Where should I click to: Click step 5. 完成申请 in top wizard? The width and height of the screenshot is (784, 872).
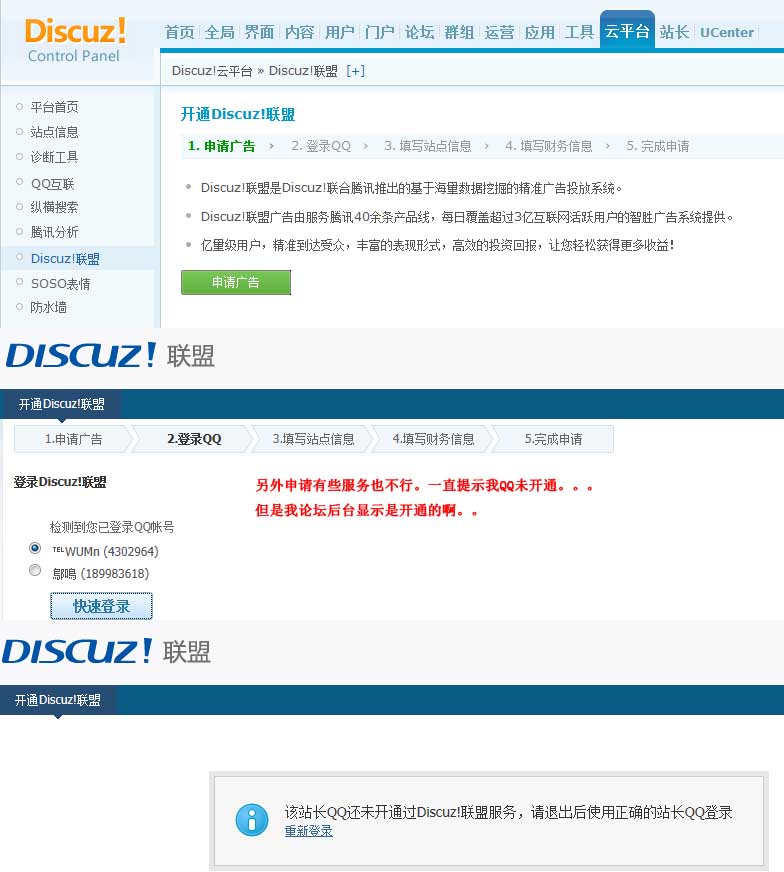pyautogui.click(x=658, y=146)
